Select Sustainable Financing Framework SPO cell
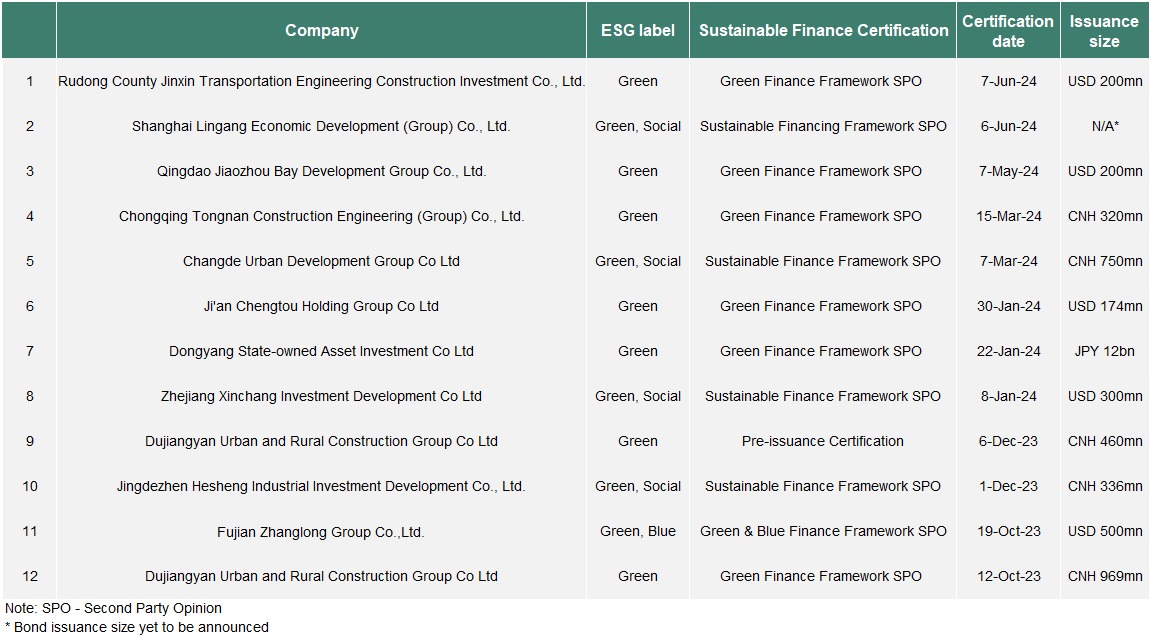This screenshot has width=1151, height=639. coord(823,126)
